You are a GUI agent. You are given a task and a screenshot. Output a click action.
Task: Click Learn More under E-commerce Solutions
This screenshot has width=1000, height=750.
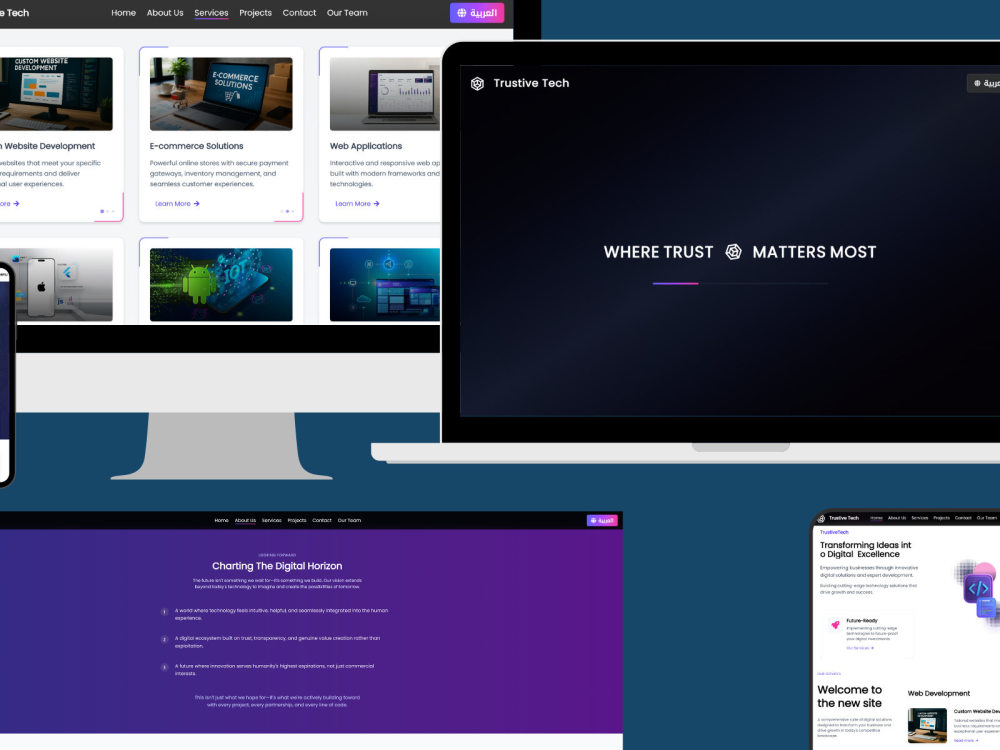pyautogui.click(x=177, y=203)
